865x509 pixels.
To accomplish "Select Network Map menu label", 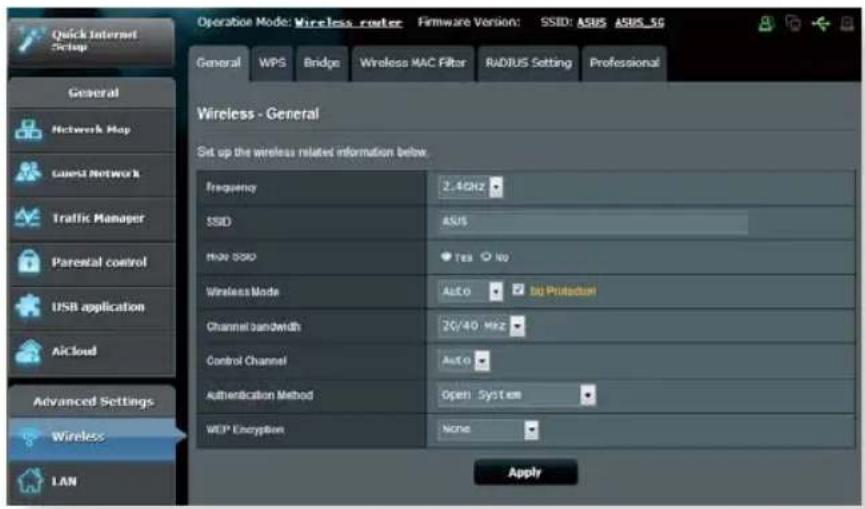I will click(91, 130).
